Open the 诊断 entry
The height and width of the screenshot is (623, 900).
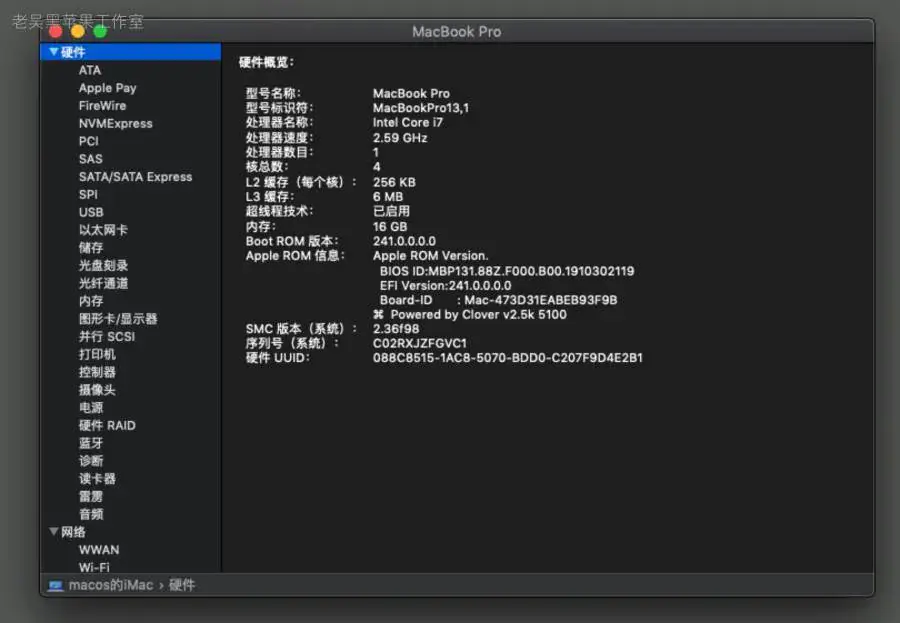tap(91, 462)
